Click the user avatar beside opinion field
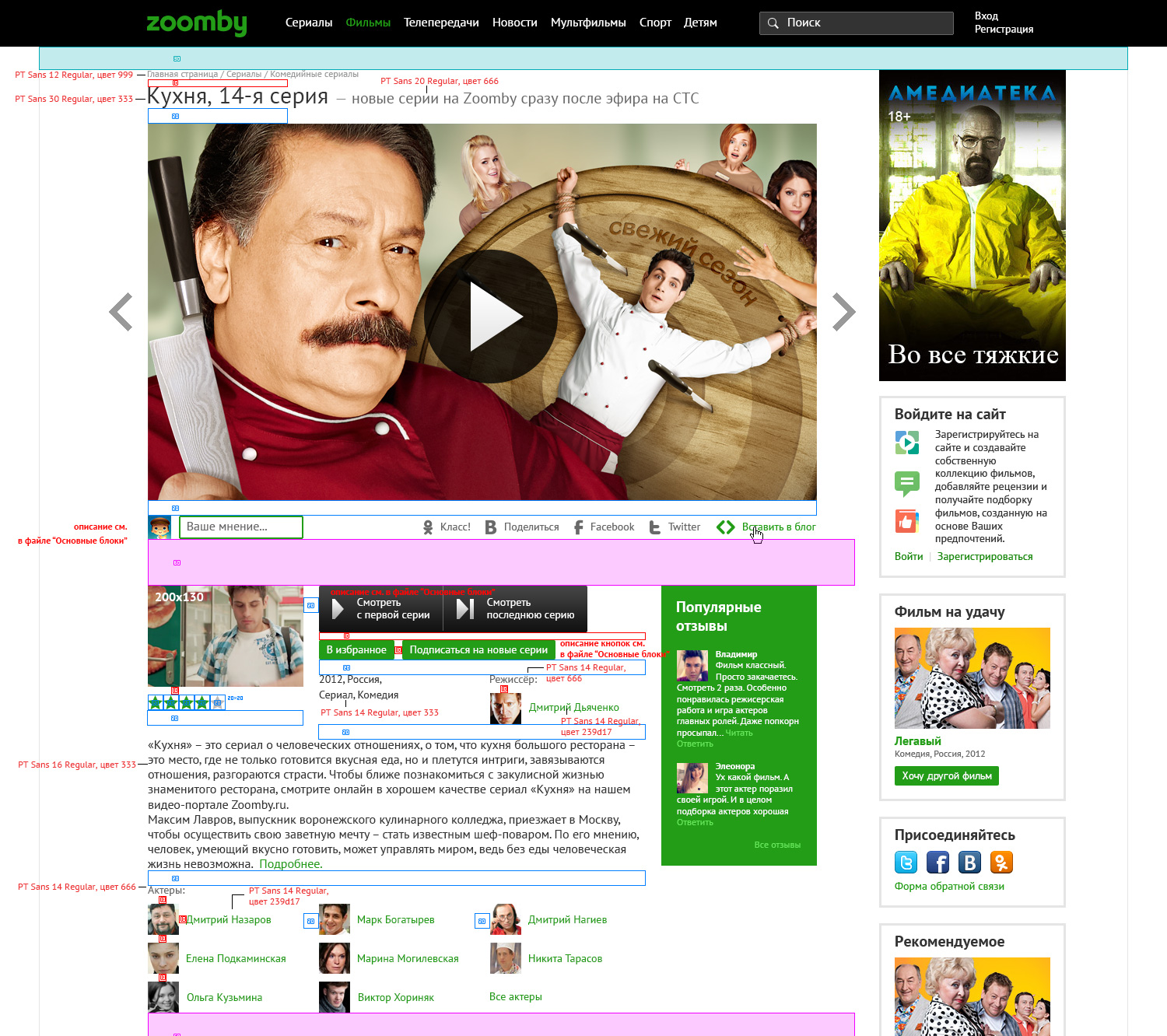This screenshot has width=1167, height=1036. 159,527
